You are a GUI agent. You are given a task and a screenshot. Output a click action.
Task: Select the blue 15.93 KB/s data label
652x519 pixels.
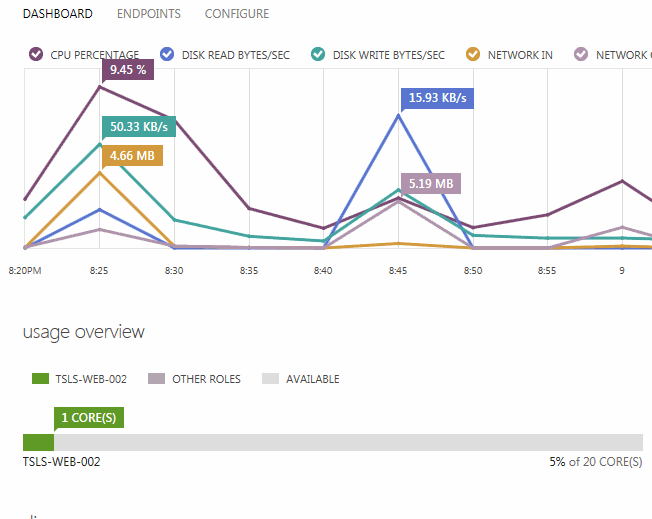pyautogui.click(x=438, y=98)
